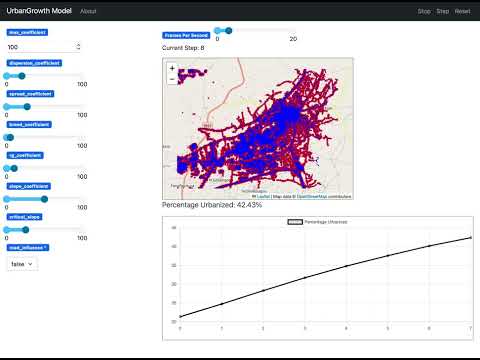This screenshot has width=480, height=360.
Task: Click the critical_slope slider handle
Action: (26, 230)
